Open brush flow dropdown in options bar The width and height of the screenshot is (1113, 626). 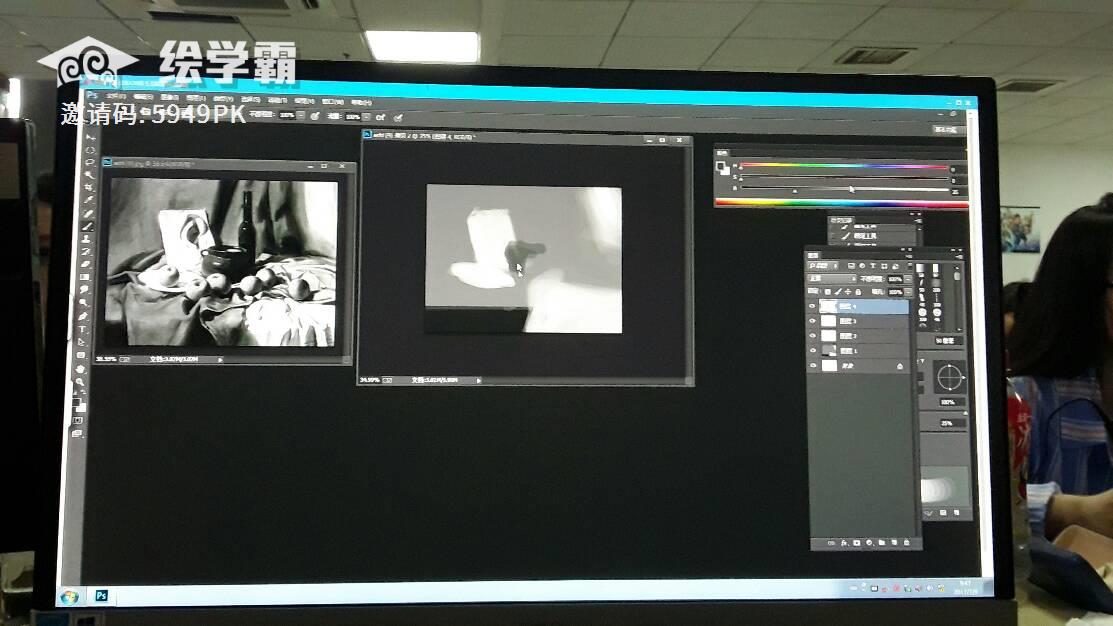366,117
